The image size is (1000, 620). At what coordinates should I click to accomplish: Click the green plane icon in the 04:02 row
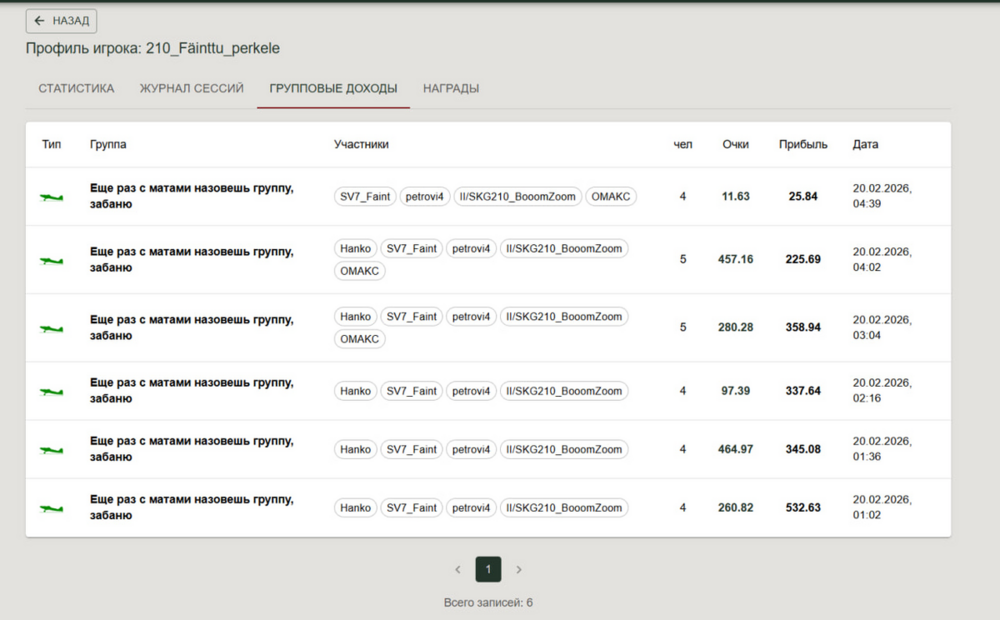click(x=51, y=260)
